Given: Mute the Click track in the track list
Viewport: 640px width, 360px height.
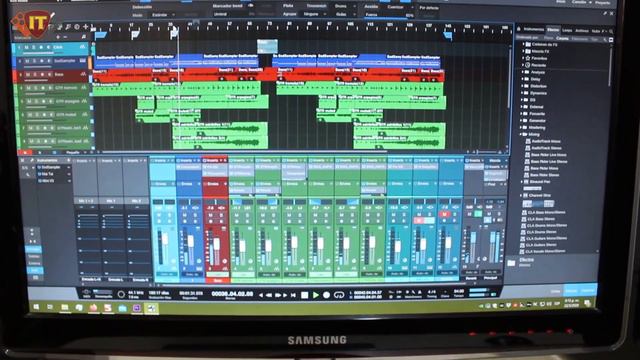Looking at the screenshot, I should 27,48.
